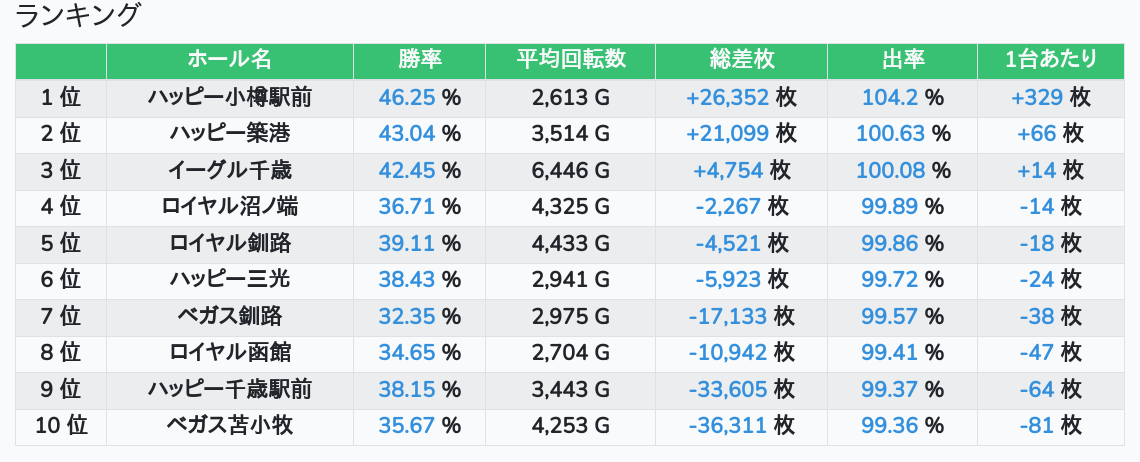
Task: Click the 39.11 win rate for ロイヤル釧路
Action: (406, 243)
